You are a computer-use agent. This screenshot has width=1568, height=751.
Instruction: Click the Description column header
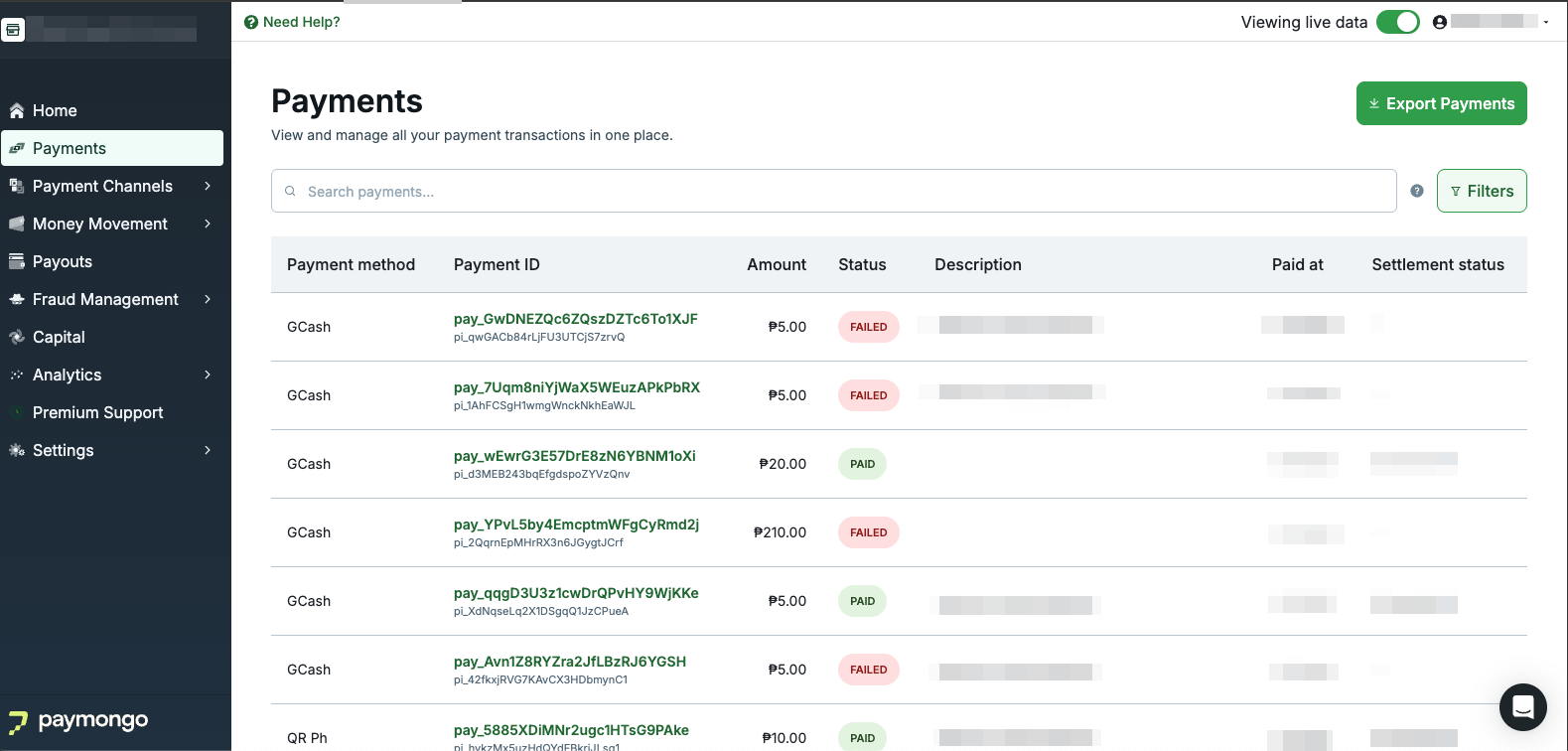pos(978,264)
